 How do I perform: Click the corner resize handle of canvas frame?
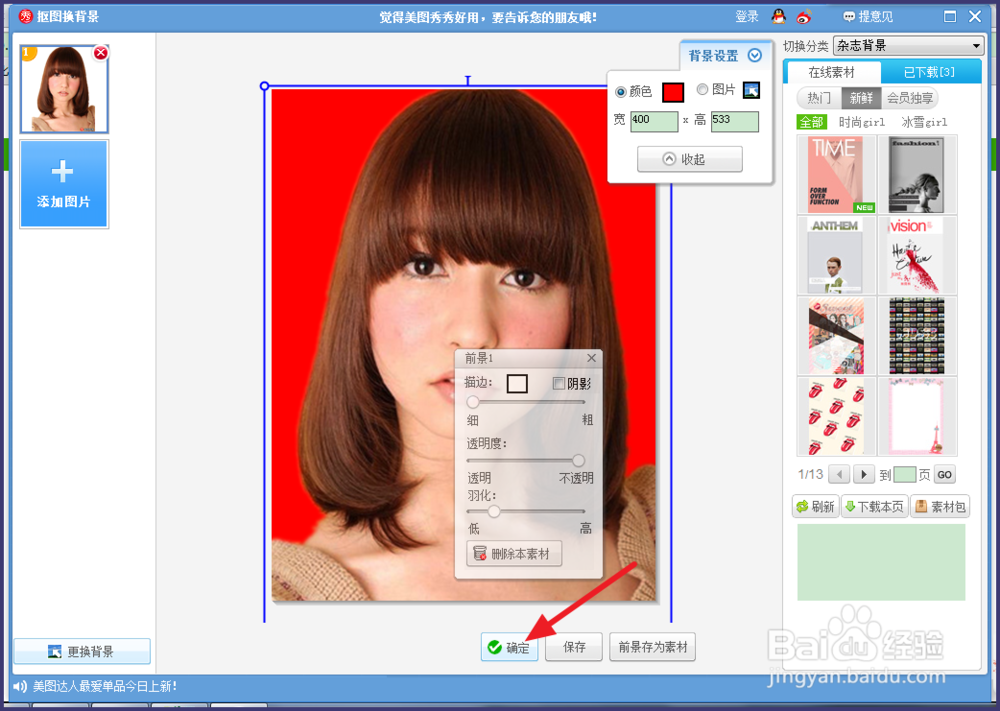click(265, 85)
